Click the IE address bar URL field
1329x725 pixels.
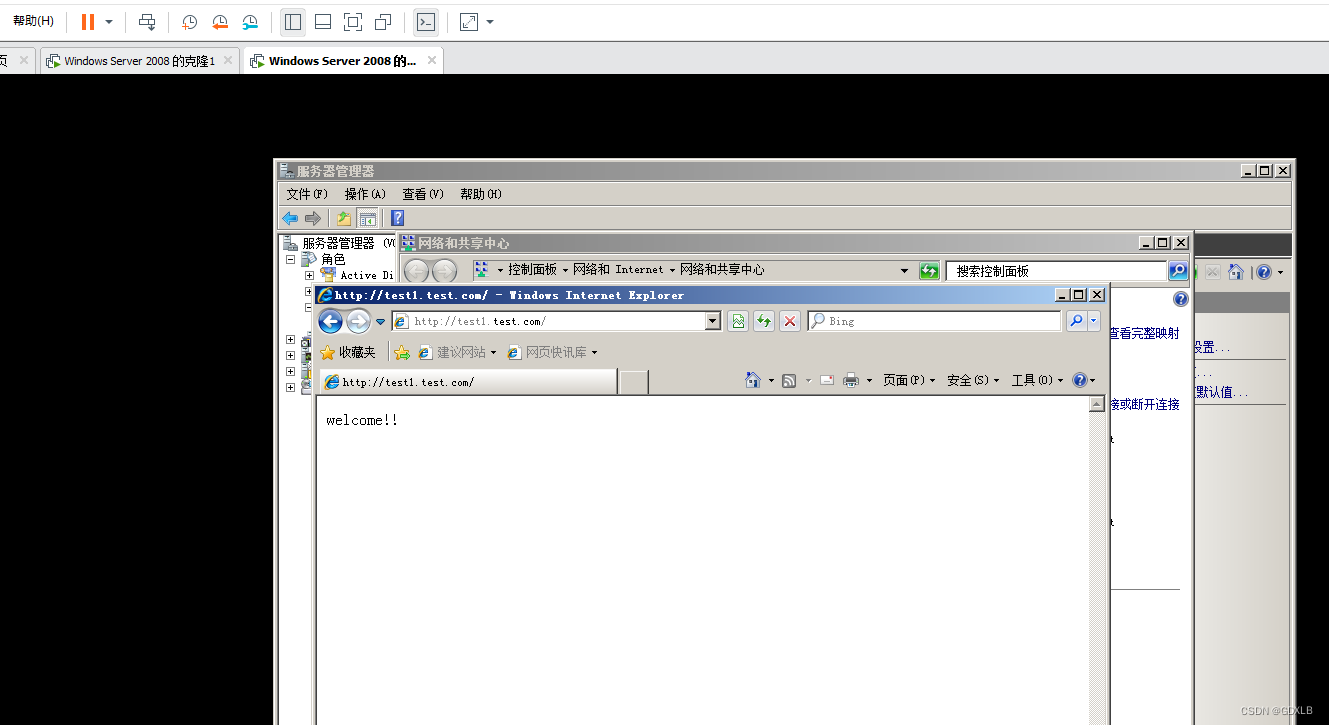coord(548,321)
